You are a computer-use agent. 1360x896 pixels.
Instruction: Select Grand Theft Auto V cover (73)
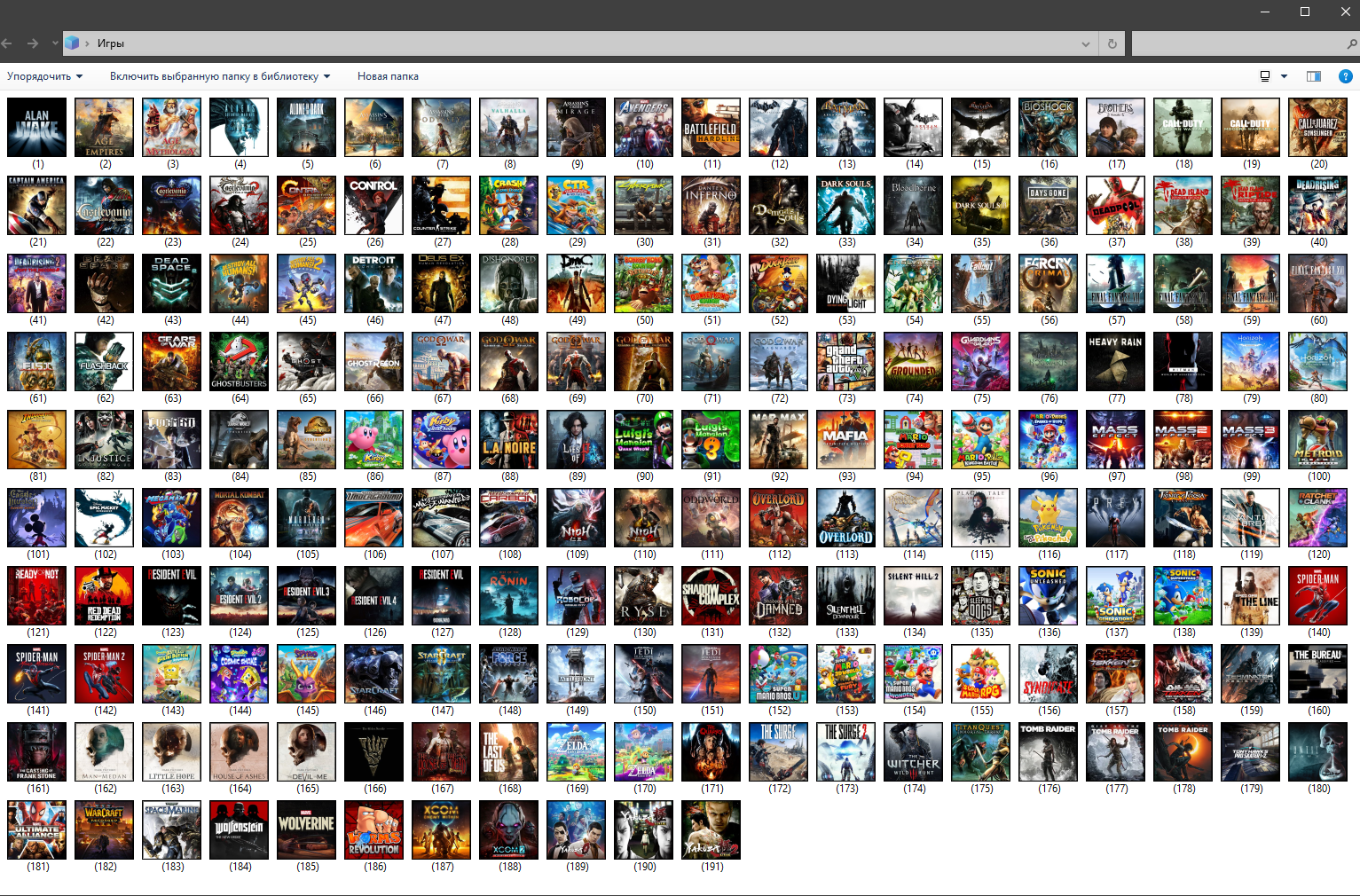click(846, 362)
